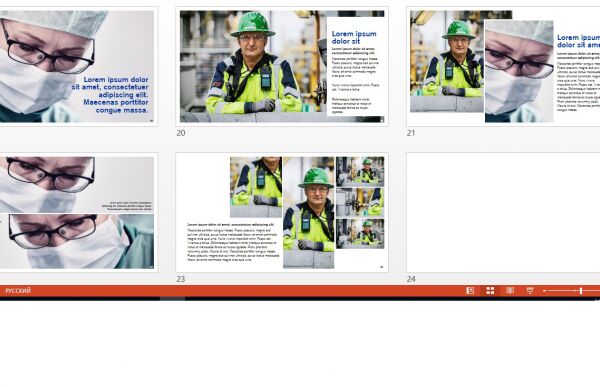Screen dimensions: 600x387
Task: Switch to Normal view in status bar
Action: click(470, 291)
